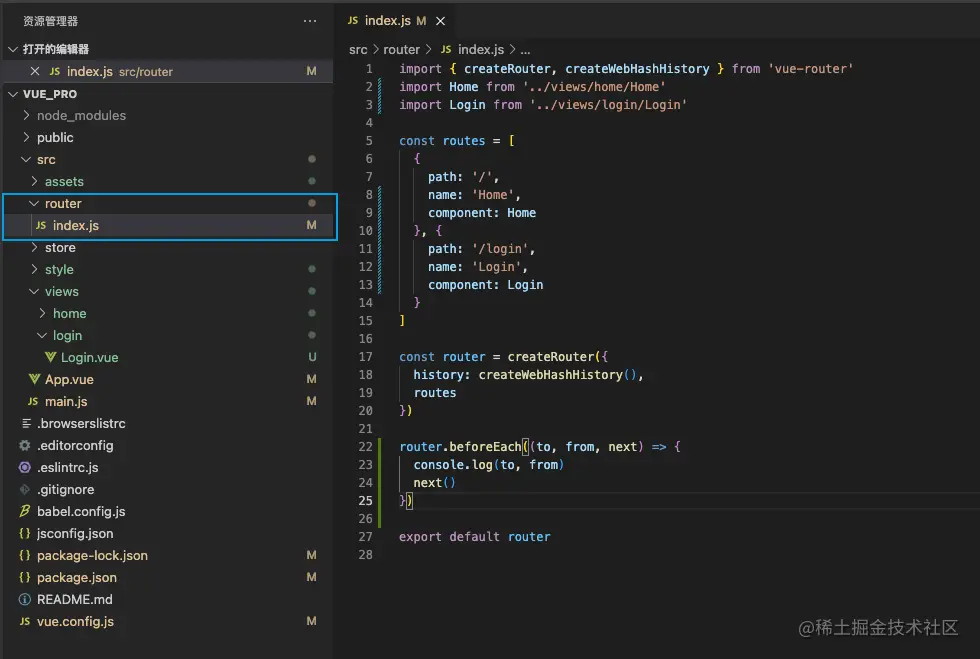Viewport: 980px width, 659px height.
Task: Click 'export default router' on line 27
Action: pyautogui.click(x=475, y=536)
